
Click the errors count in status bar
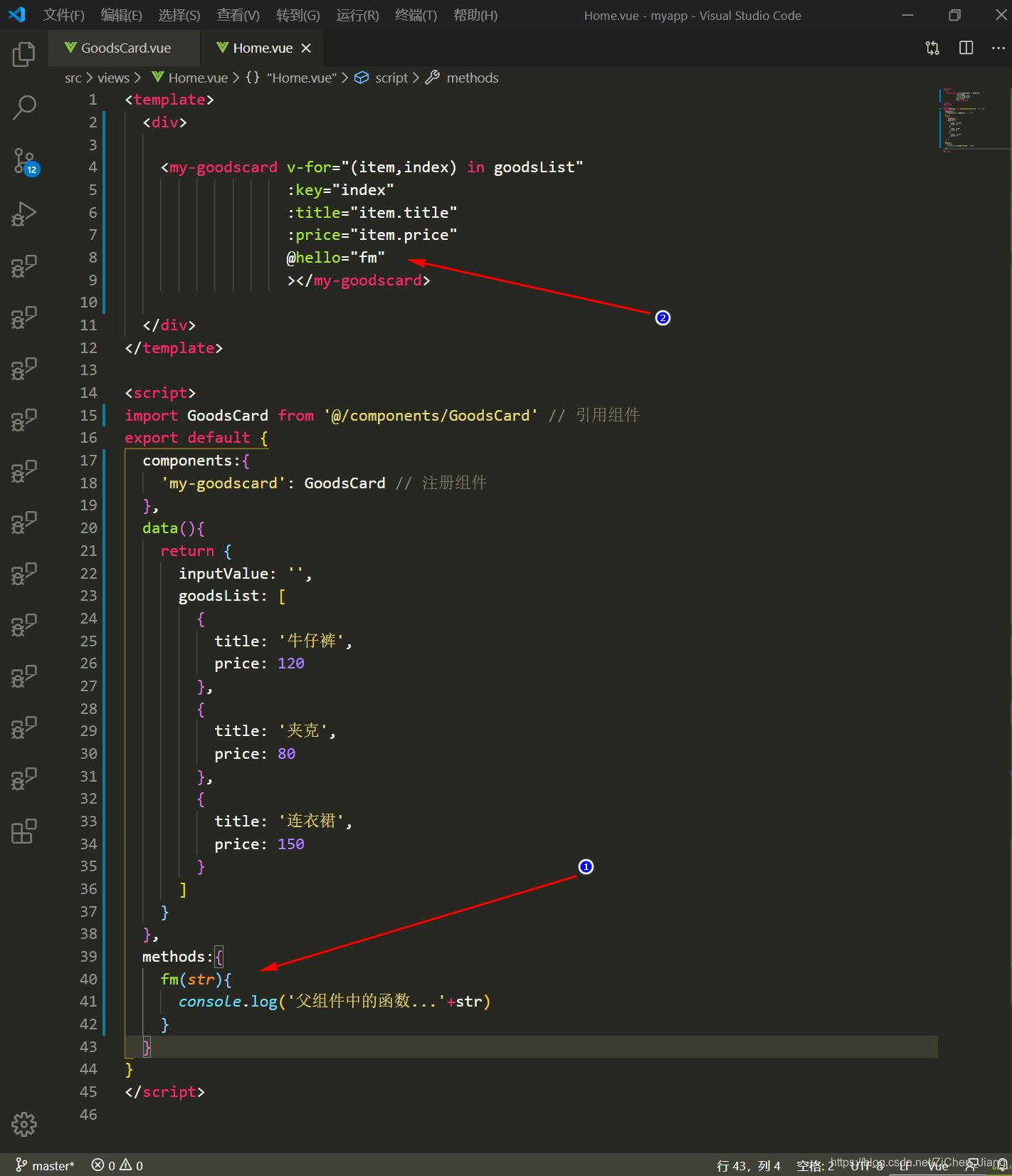[103, 1165]
